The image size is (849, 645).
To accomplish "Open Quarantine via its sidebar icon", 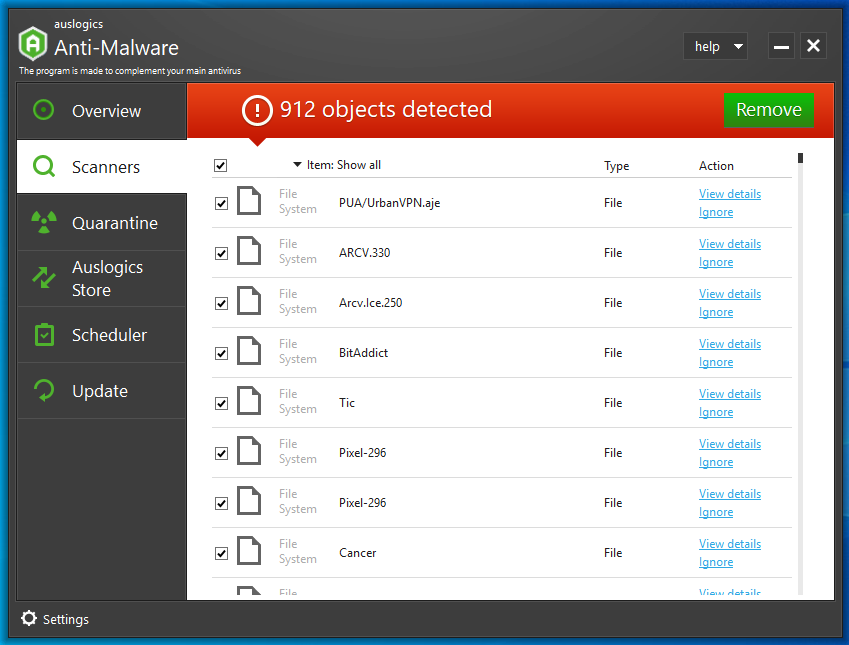I will [x=44, y=222].
